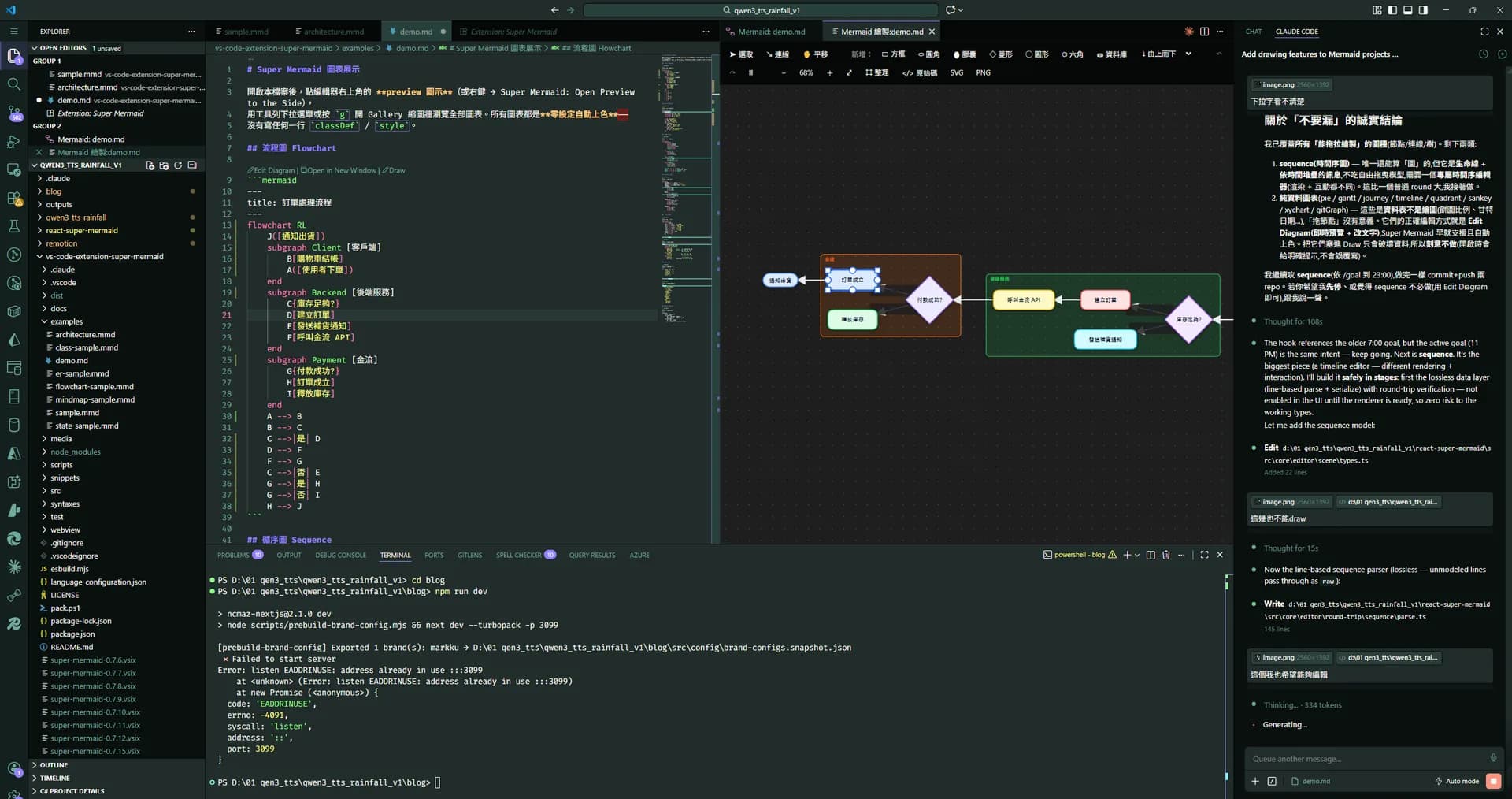Split the terminal panel
Viewport: 1512px width, 799px height.
coord(1151,555)
